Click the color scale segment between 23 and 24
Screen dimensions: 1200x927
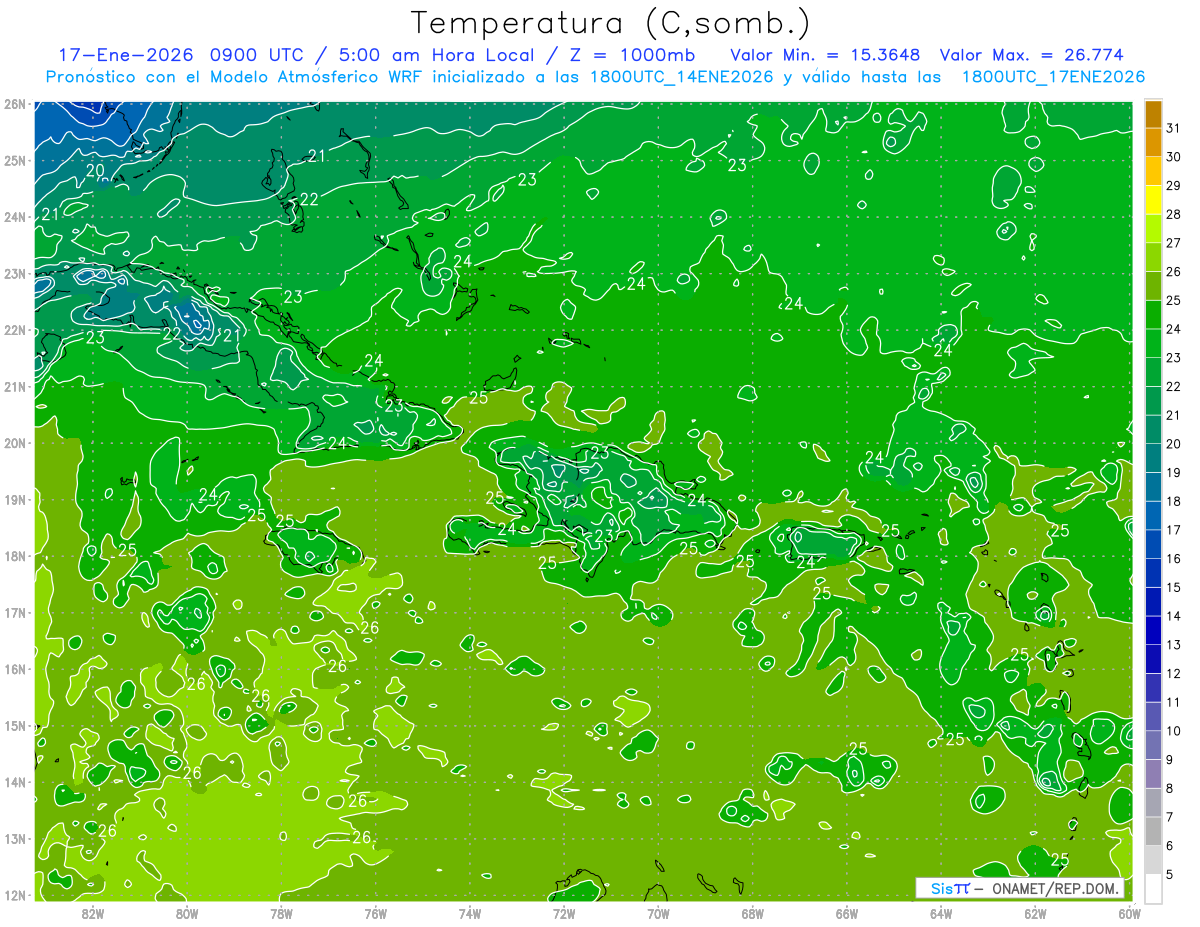click(x=1153, y=343)
